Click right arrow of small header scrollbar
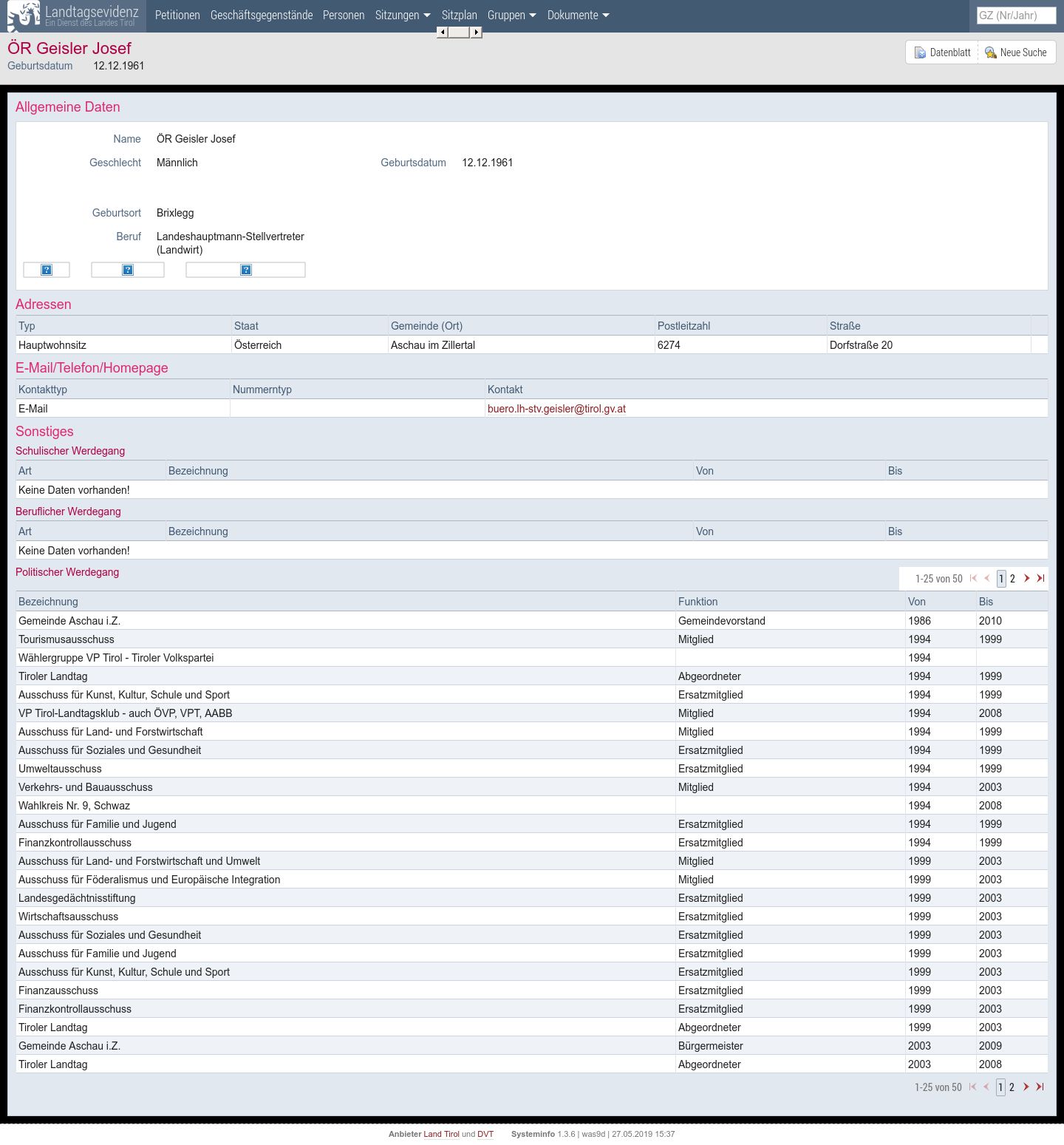The width and height of the screenshot is (1064, 1145). (477, 32)
